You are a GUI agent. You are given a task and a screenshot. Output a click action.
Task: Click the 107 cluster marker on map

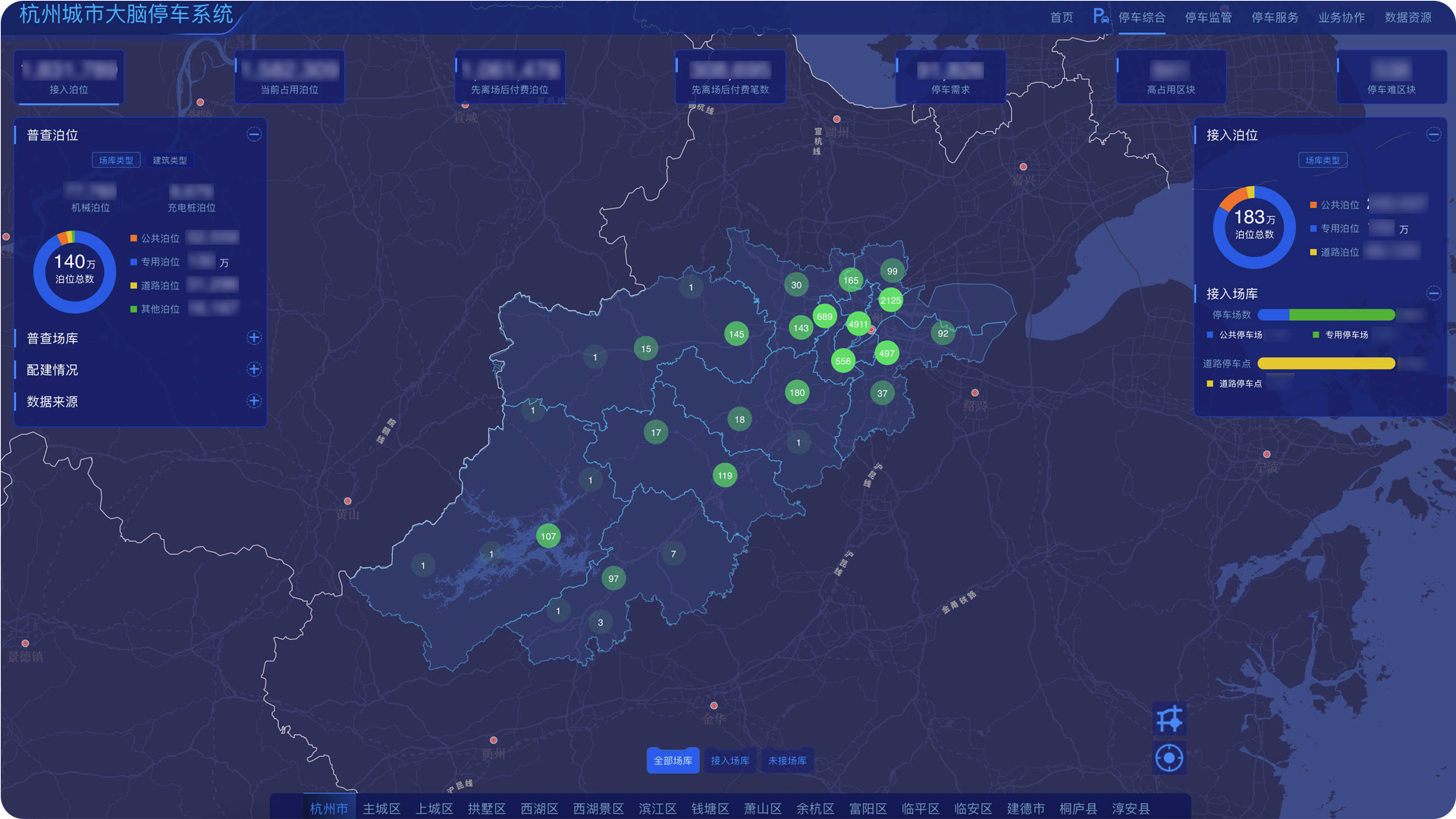click(548, 536)
